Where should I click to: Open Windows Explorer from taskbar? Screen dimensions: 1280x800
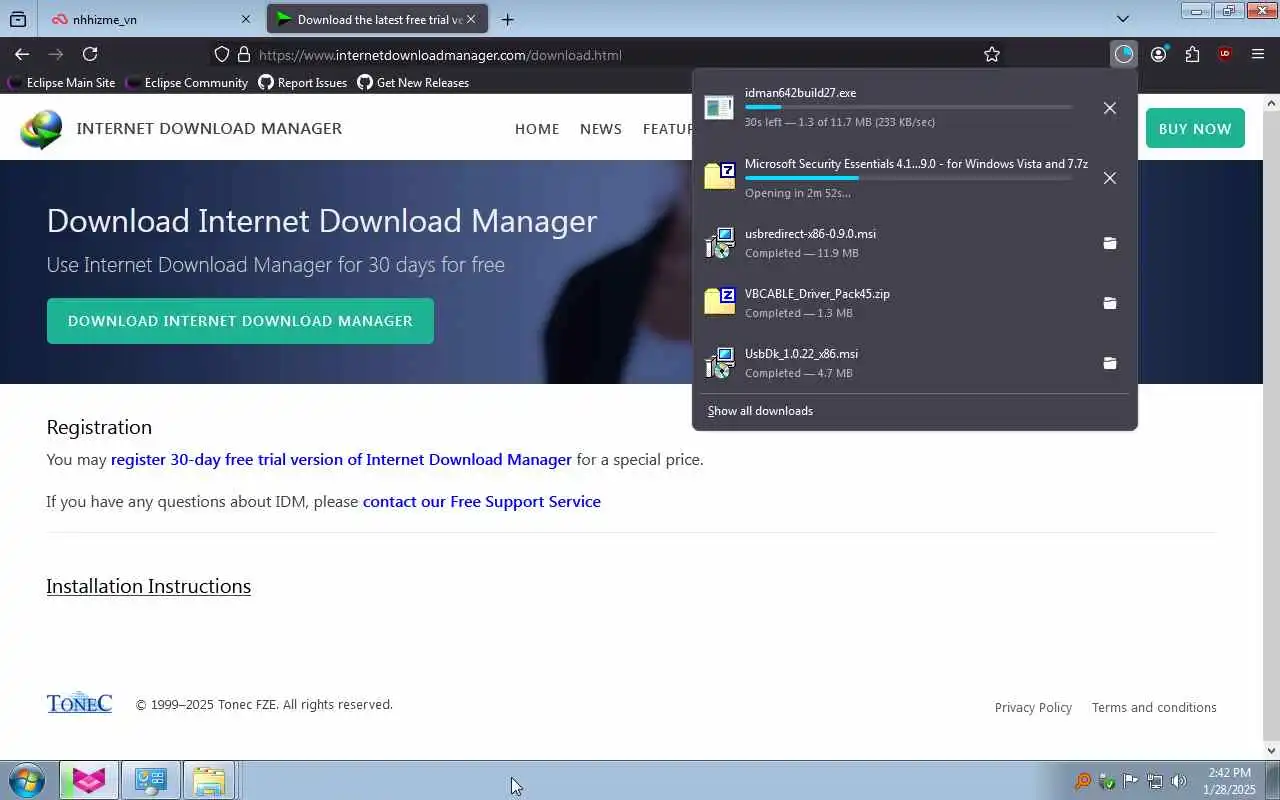(209, 780)
